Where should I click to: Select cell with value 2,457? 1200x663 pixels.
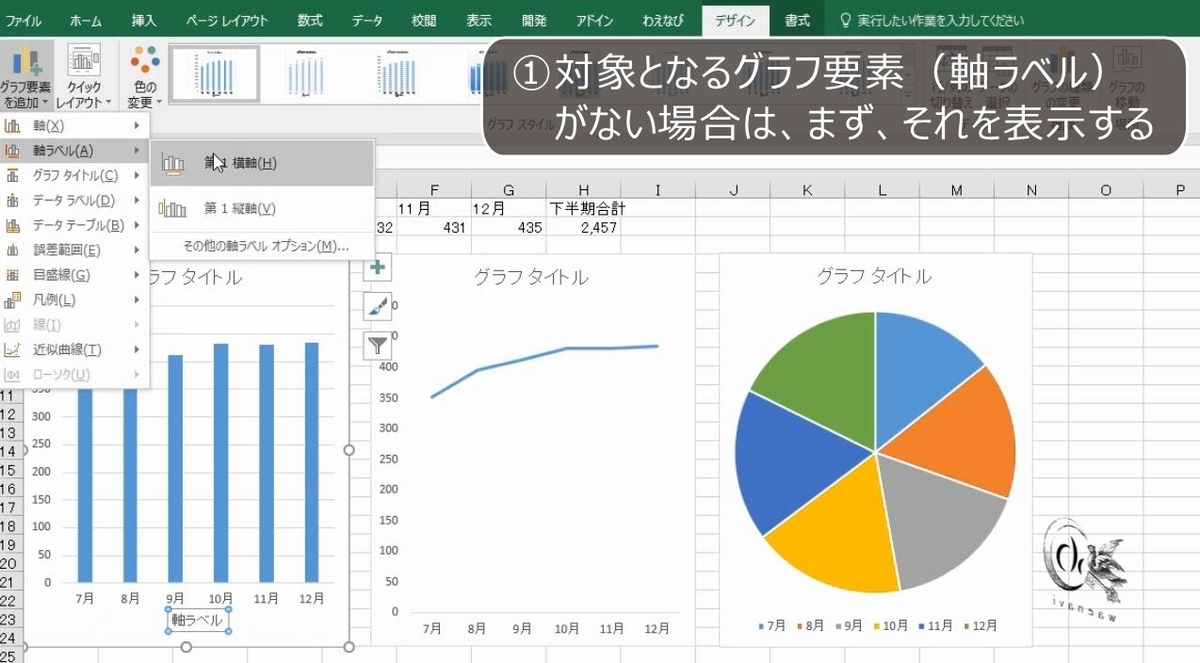[x=584, y=227]
